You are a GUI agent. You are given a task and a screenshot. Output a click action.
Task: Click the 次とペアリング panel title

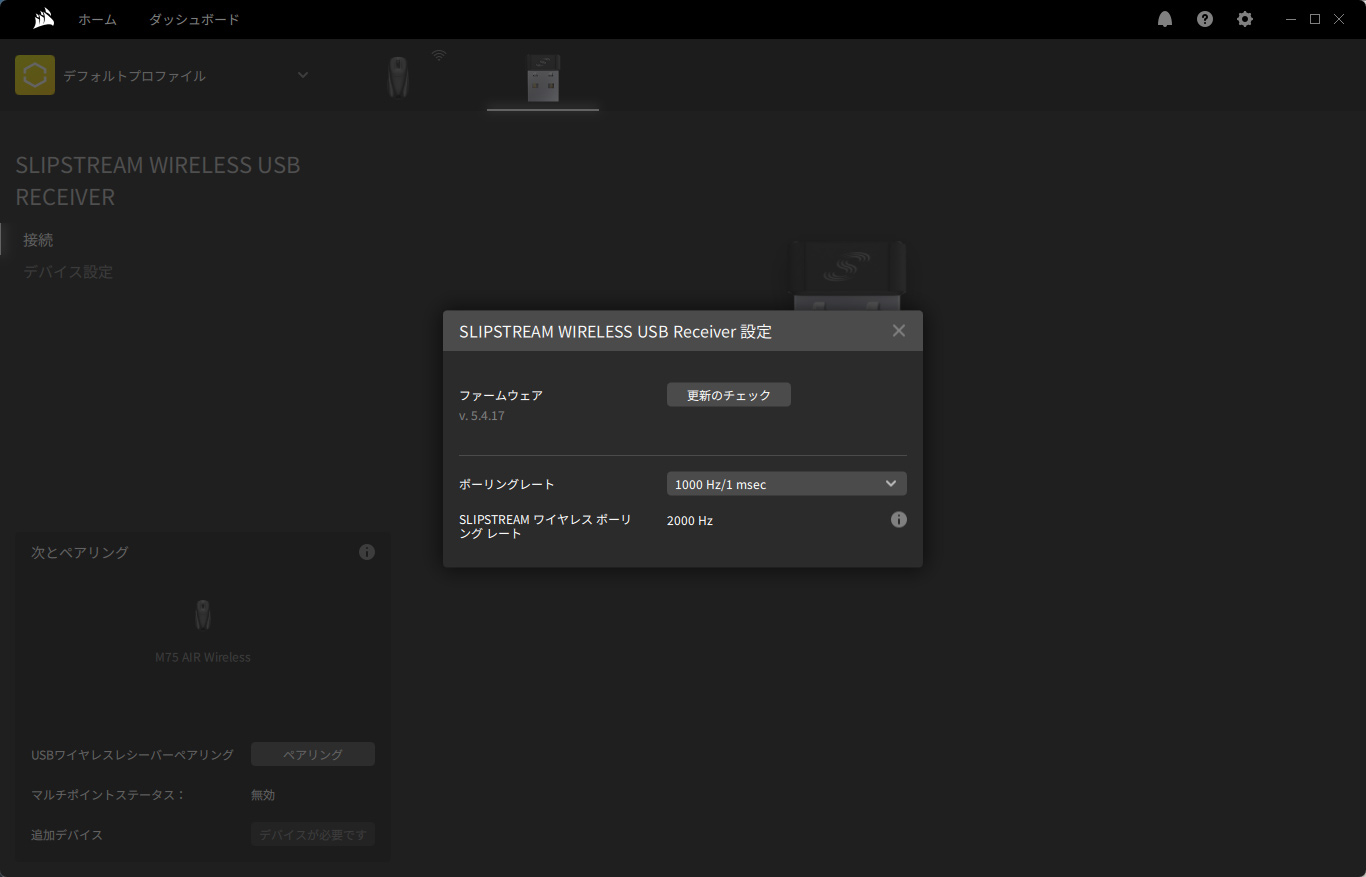point(80,552)
